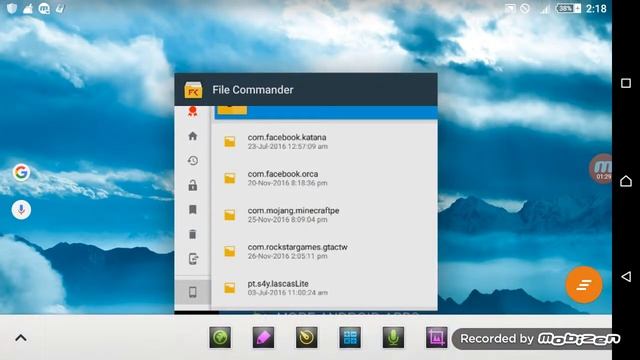Select the Internal storage phone icon
This screenshot has height=360, width=640.
coord(193,292)
